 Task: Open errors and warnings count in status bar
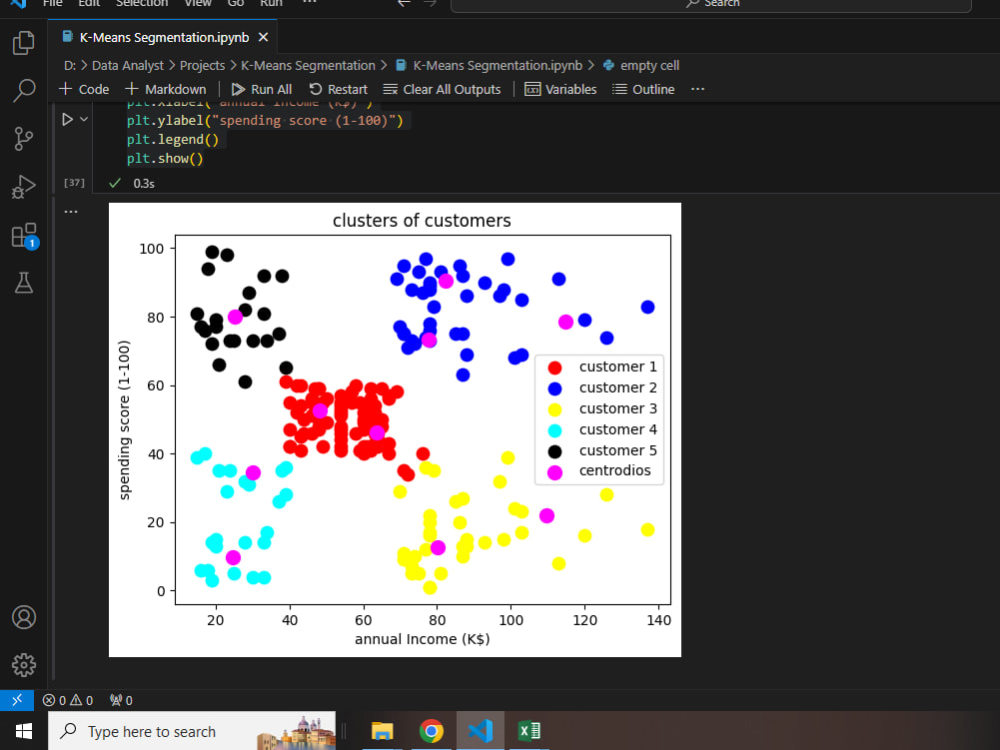[x=68, y=700]
